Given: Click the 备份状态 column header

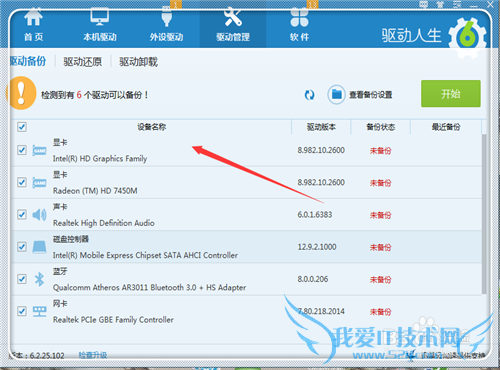Looking at the screenshot, I should [x=380, y=127].
